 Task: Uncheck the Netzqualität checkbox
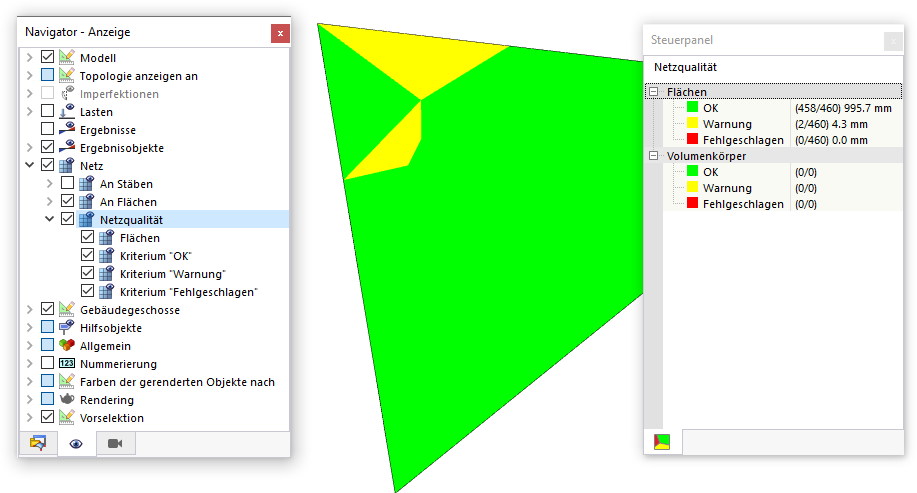point(67,219)
